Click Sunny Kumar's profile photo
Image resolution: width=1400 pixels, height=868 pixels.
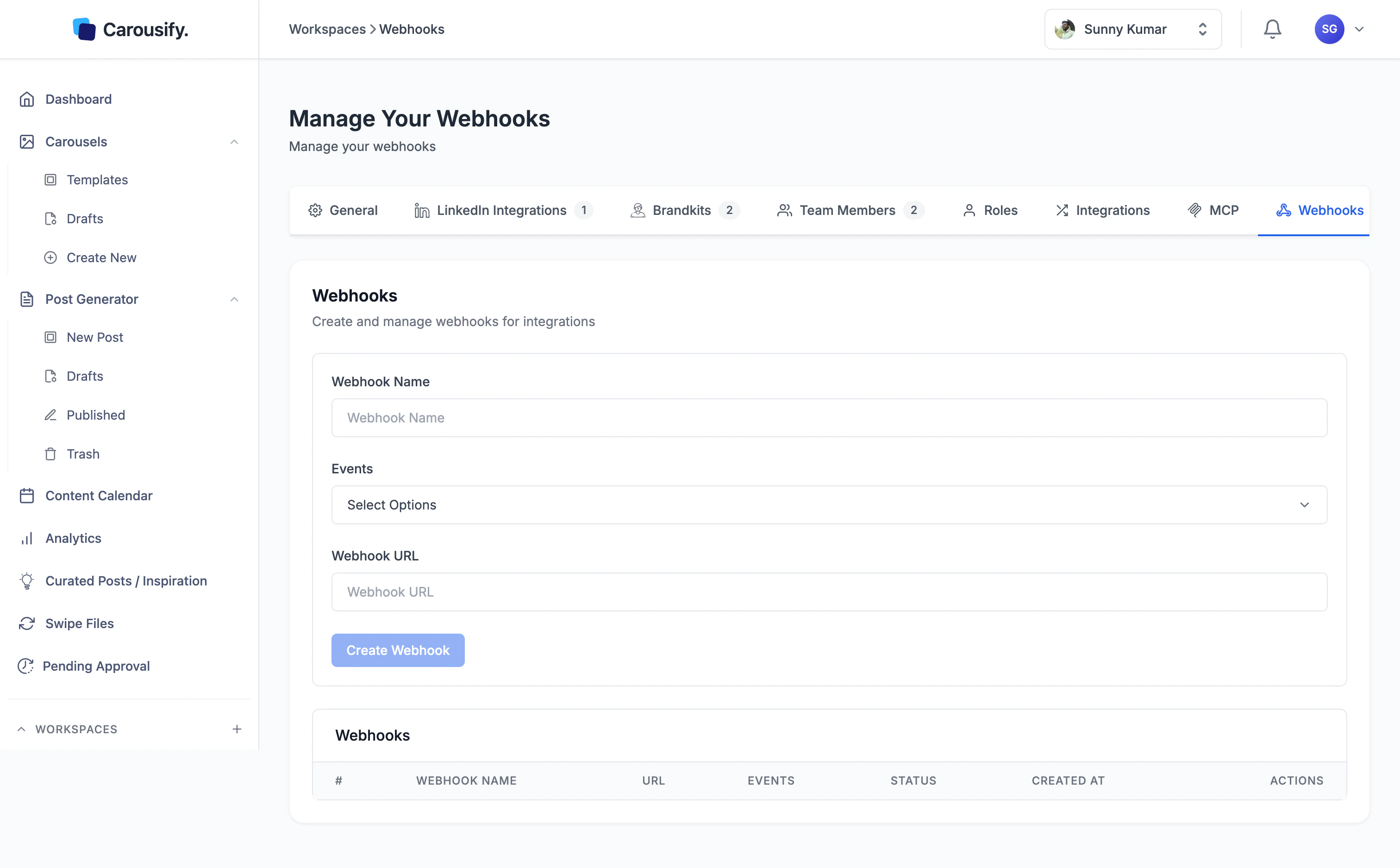pos(1065,29)
